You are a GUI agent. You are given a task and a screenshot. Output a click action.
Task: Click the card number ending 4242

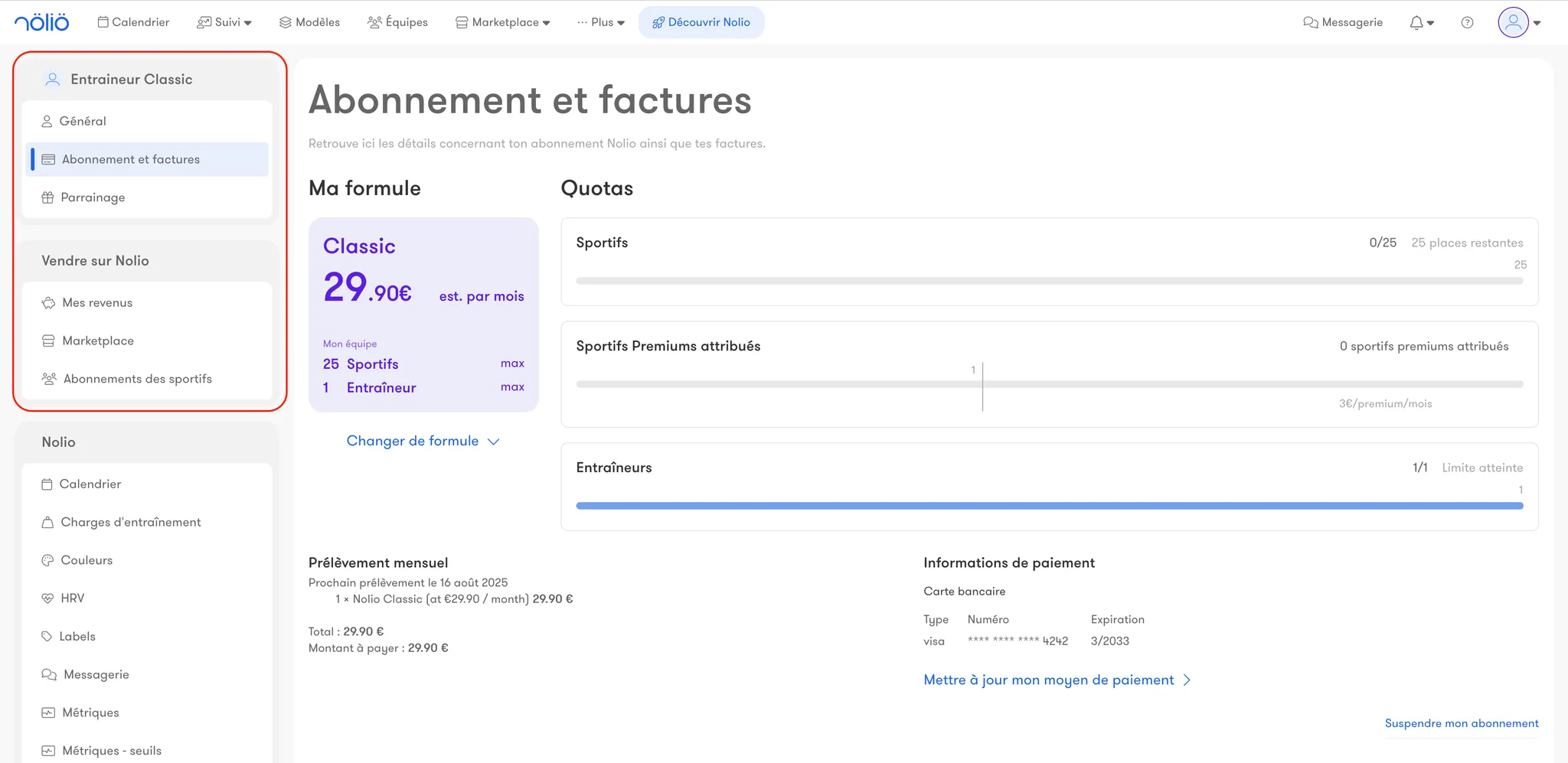pos(1018,641)
